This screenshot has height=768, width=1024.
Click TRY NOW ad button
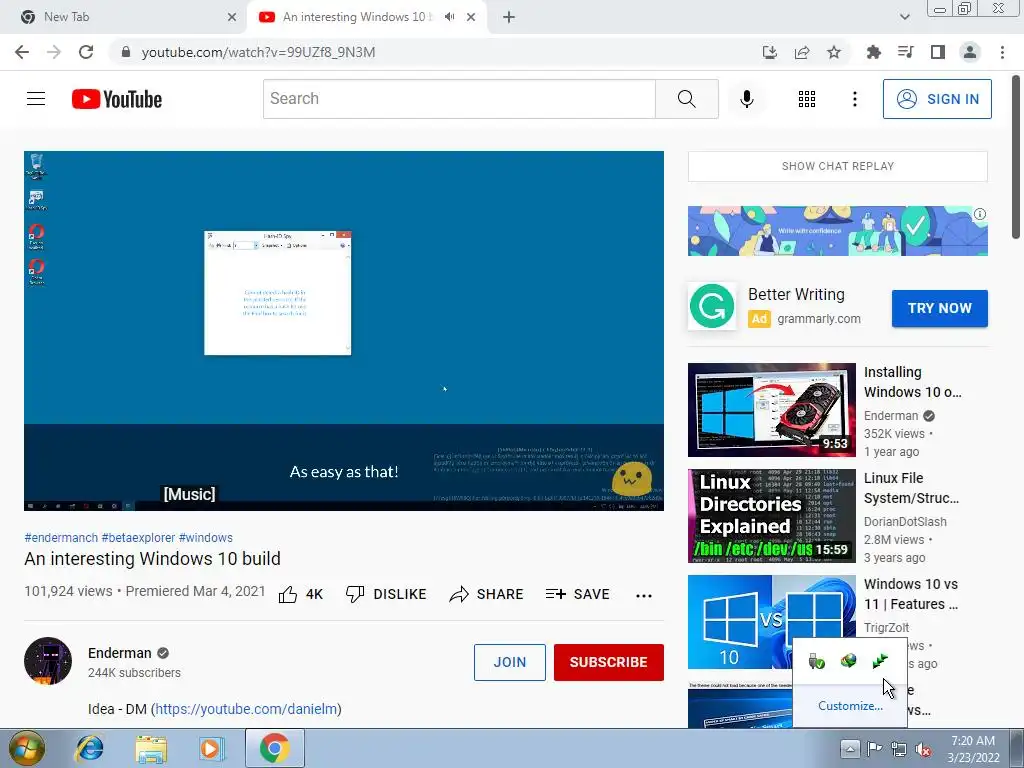(939, 308)
